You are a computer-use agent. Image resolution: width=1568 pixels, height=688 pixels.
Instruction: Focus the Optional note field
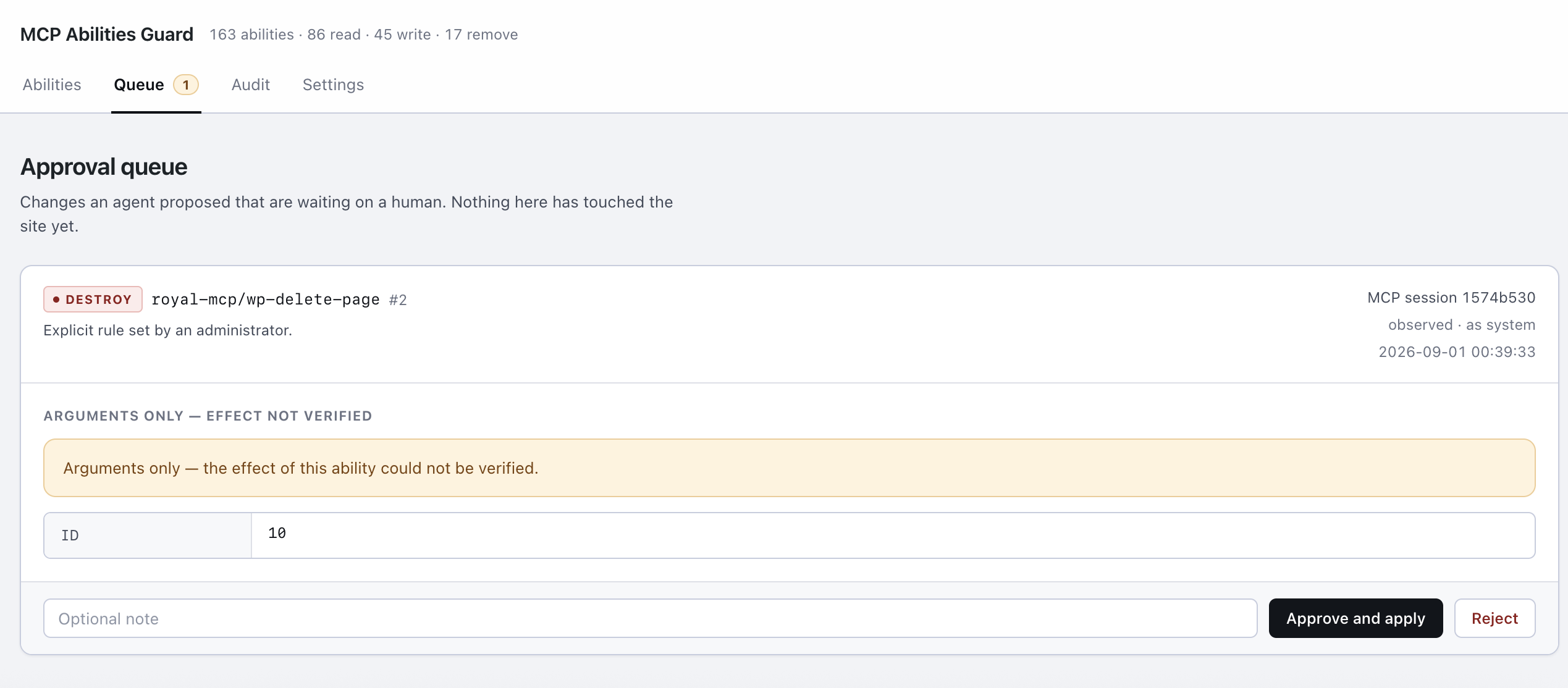(x=650, y=618)
